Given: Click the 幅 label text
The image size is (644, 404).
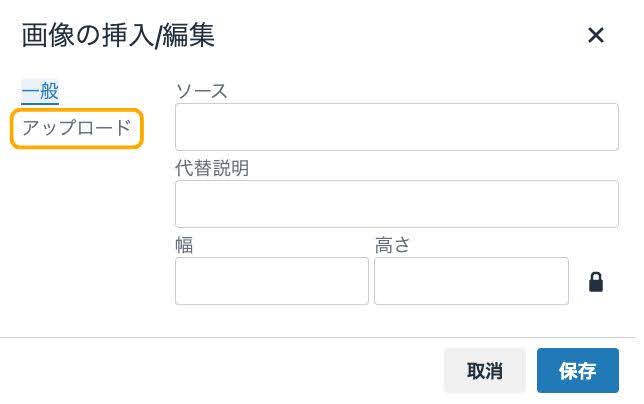Looking at the screenshot, I should tap(184, 245).
